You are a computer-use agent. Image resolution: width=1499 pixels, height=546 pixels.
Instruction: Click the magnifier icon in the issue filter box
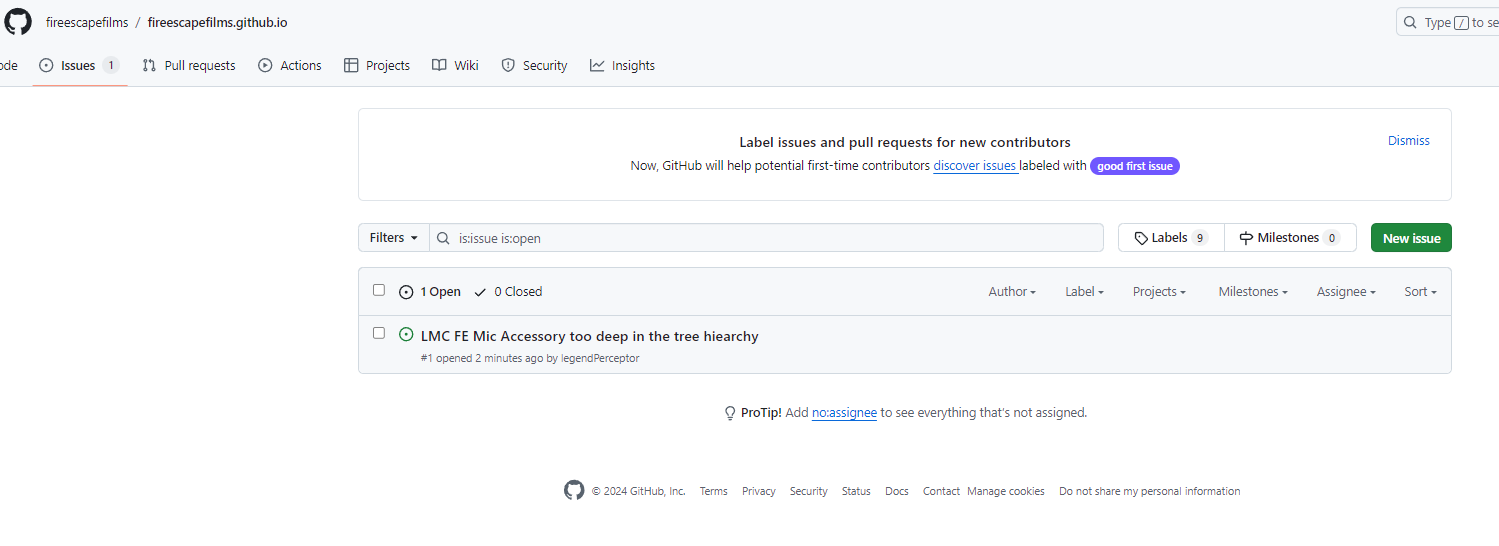(x=443, y=238)
